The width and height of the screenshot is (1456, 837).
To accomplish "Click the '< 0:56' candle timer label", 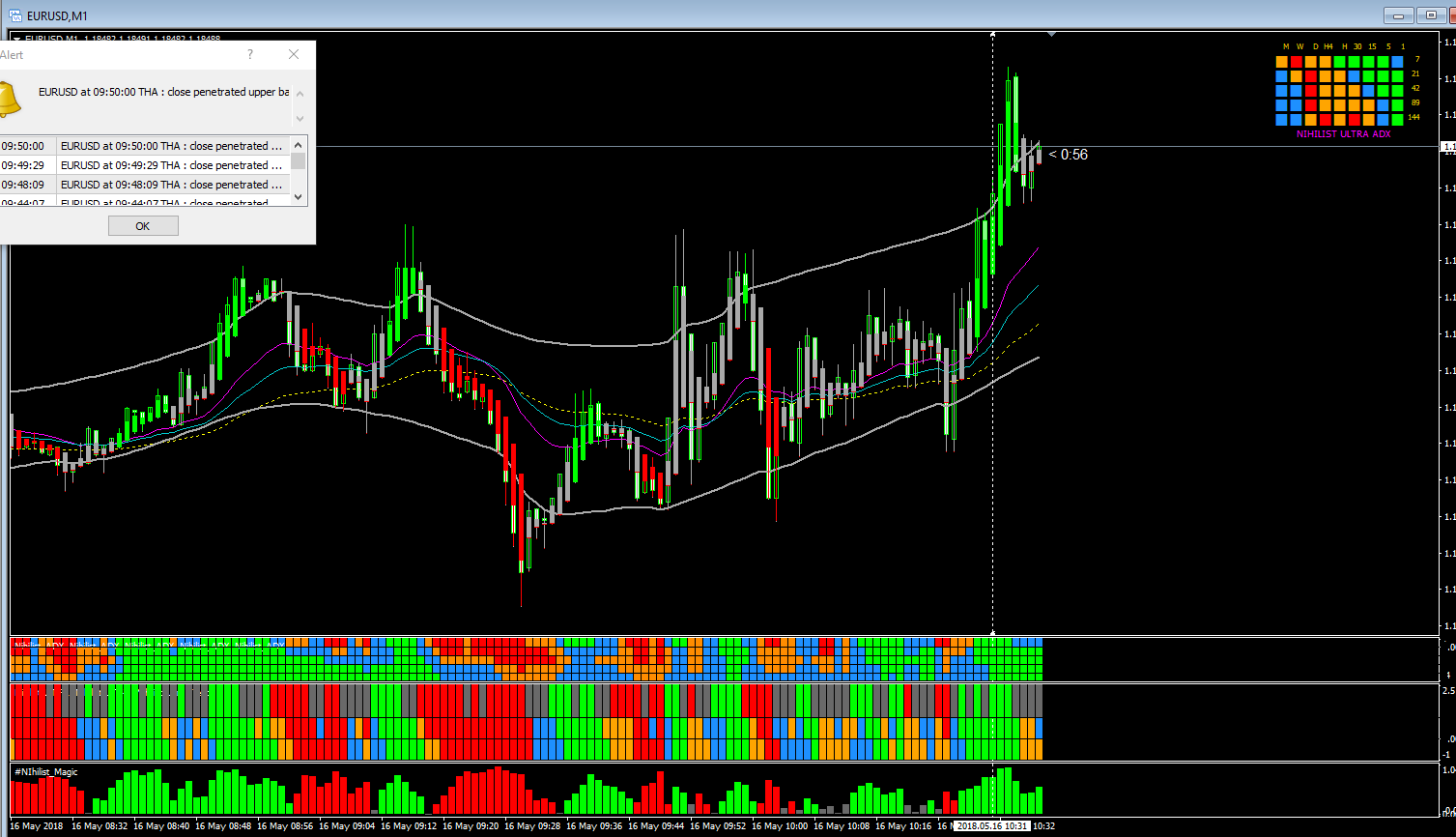I will 1069,155.
